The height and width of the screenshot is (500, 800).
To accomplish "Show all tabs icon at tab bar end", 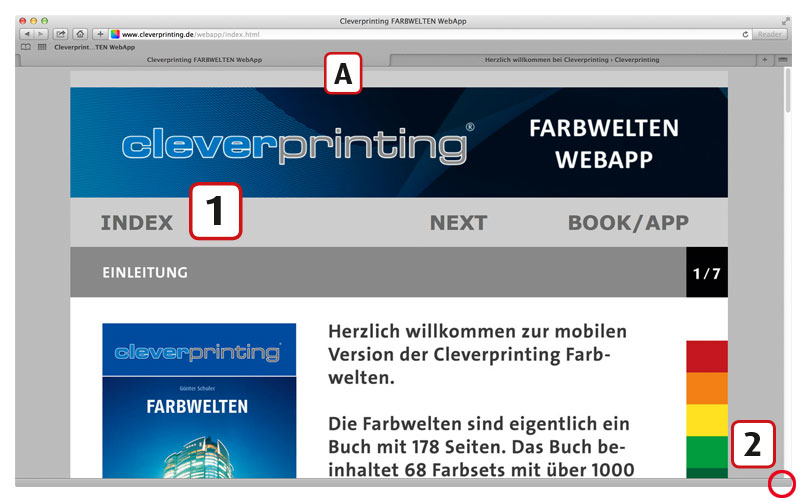I will tap(783, 60).
